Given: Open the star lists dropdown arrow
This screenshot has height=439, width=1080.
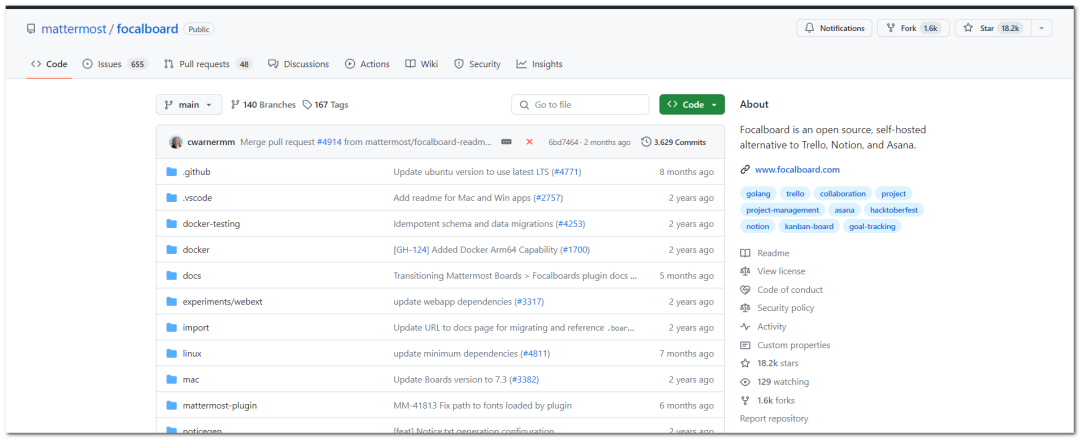Looking at the screenshot, I should click(1041, 28).
